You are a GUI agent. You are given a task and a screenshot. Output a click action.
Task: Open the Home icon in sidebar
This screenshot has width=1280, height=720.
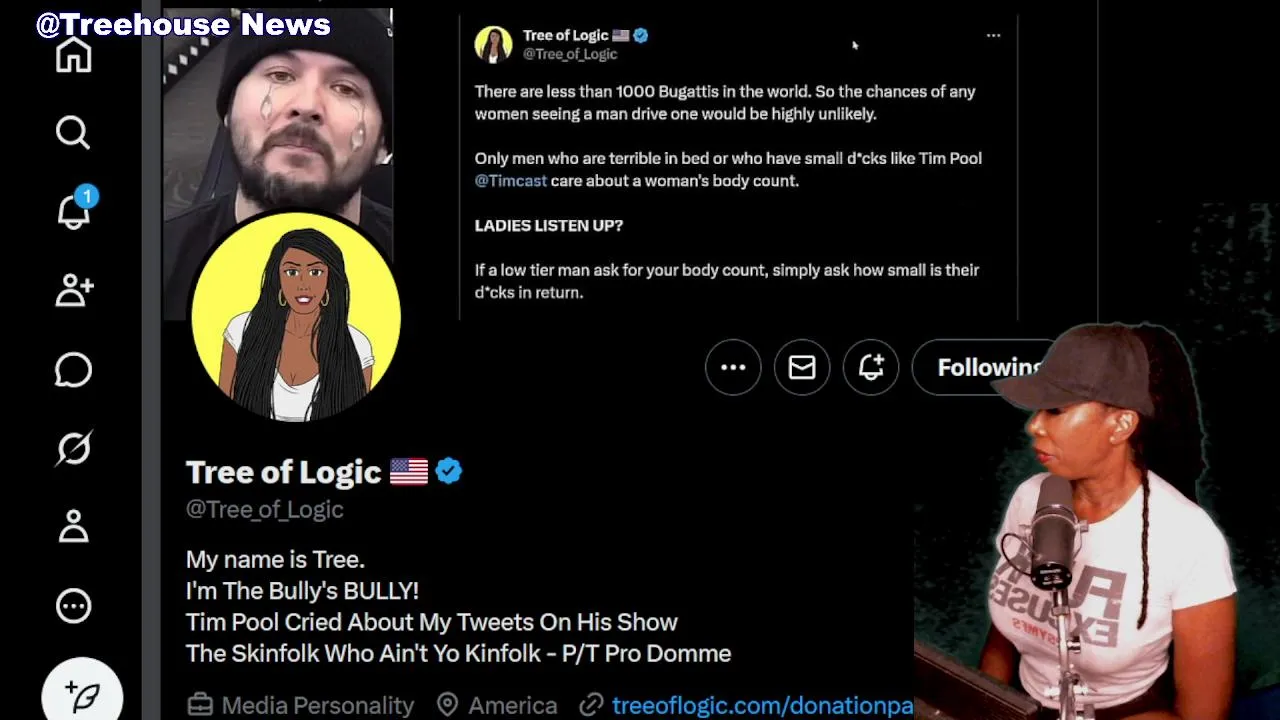click(x=73, y=56)
